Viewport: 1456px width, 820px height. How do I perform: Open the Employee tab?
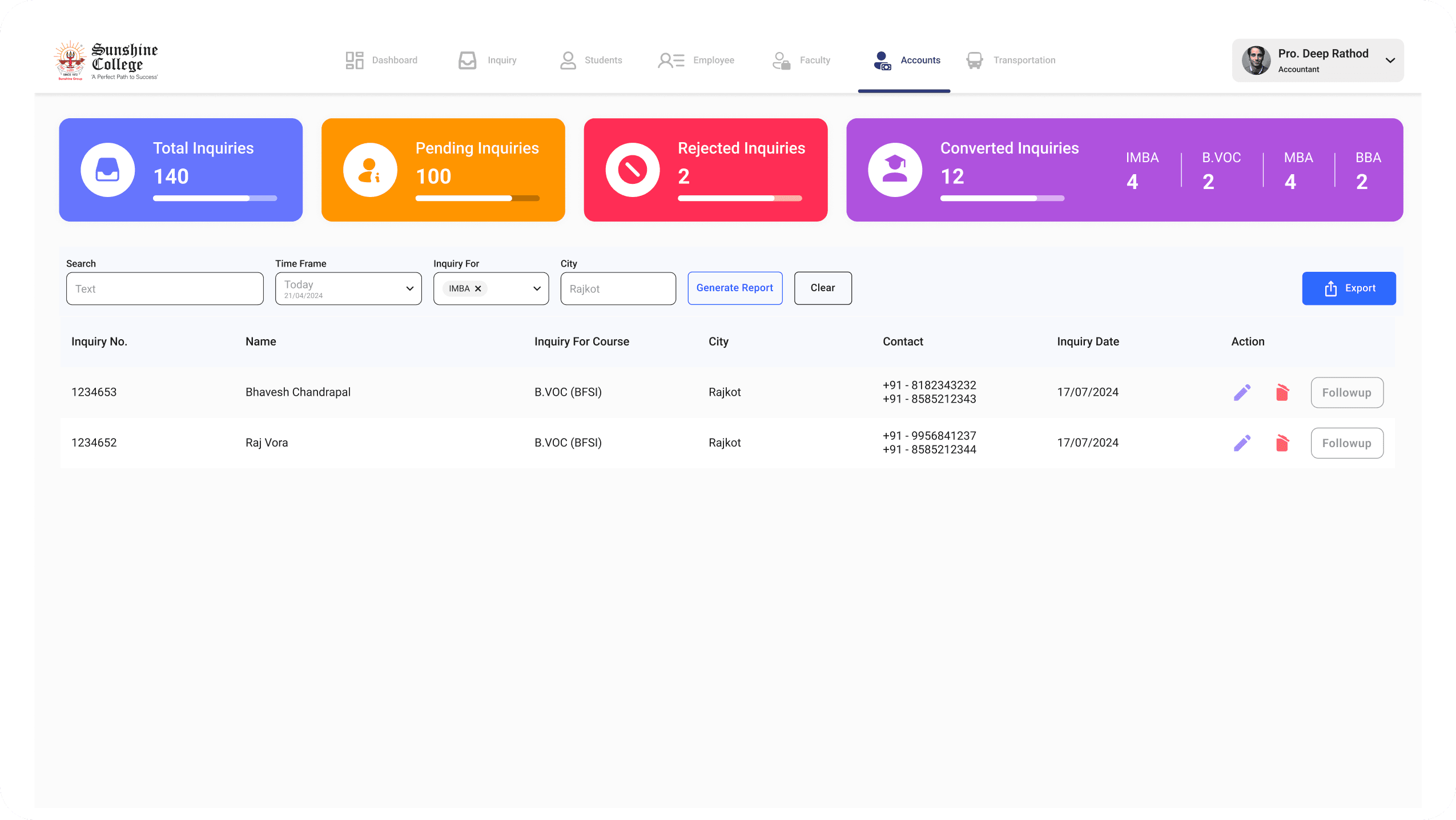coord(695,61)
